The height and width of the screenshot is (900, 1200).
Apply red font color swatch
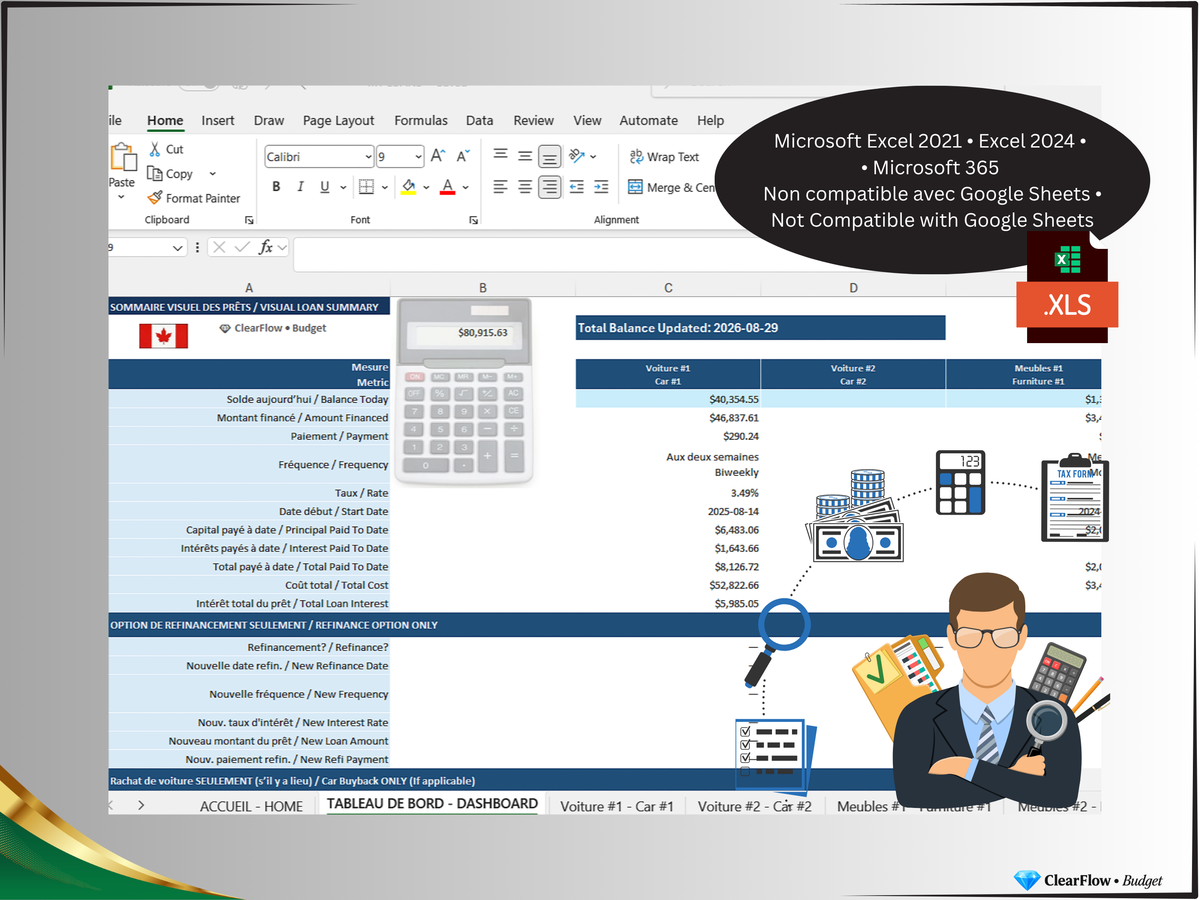(x=448, y=187)
